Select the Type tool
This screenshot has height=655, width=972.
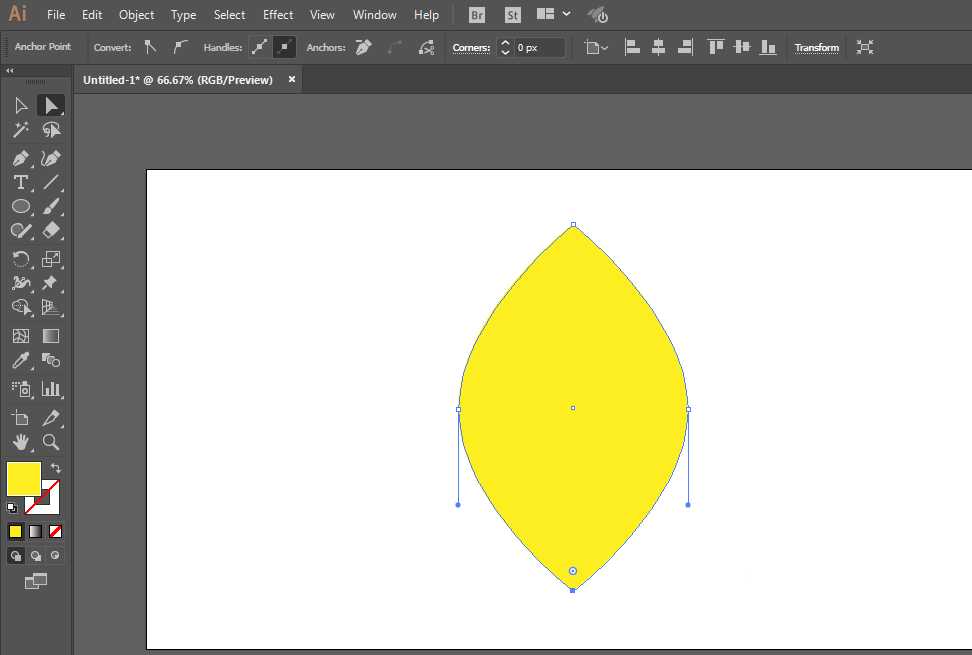coord(20,183)
